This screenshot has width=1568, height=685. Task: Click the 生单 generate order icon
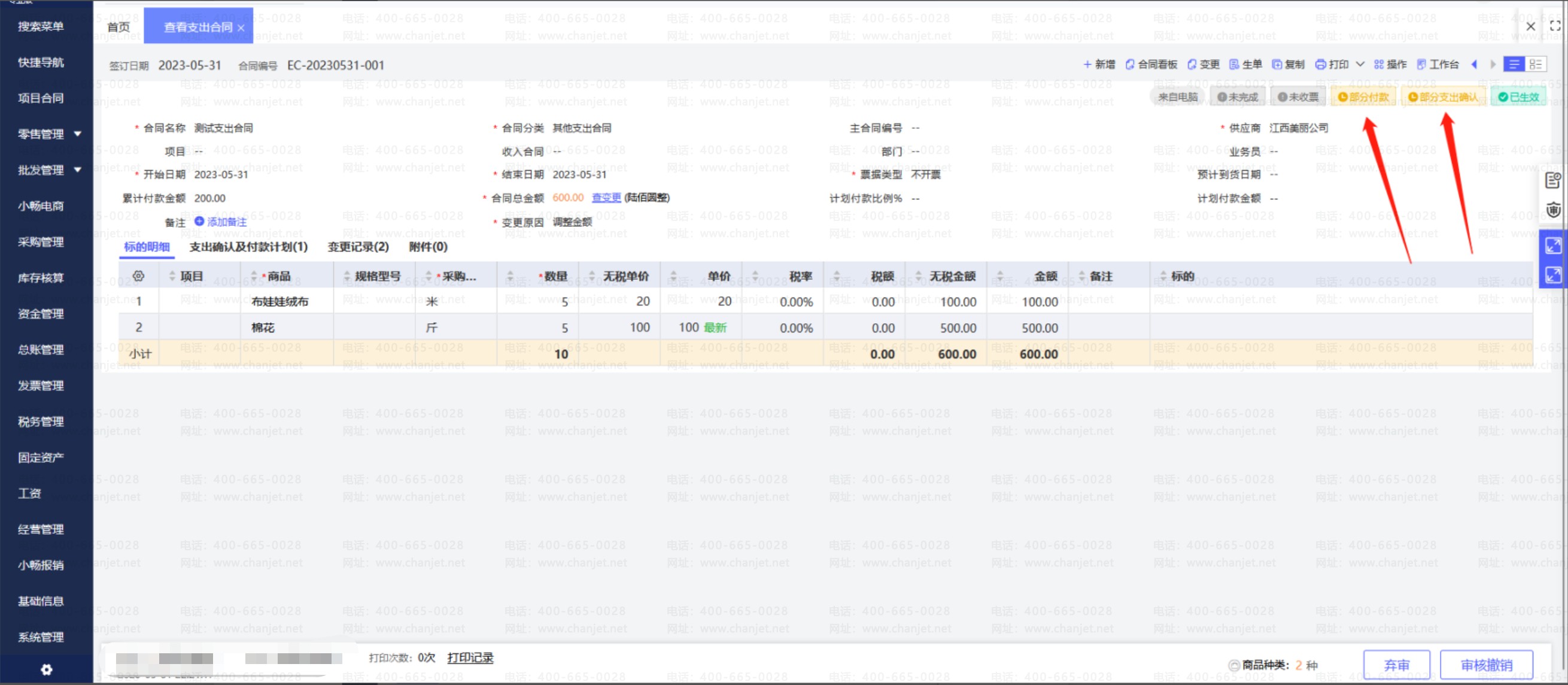tap(1235, 65)
